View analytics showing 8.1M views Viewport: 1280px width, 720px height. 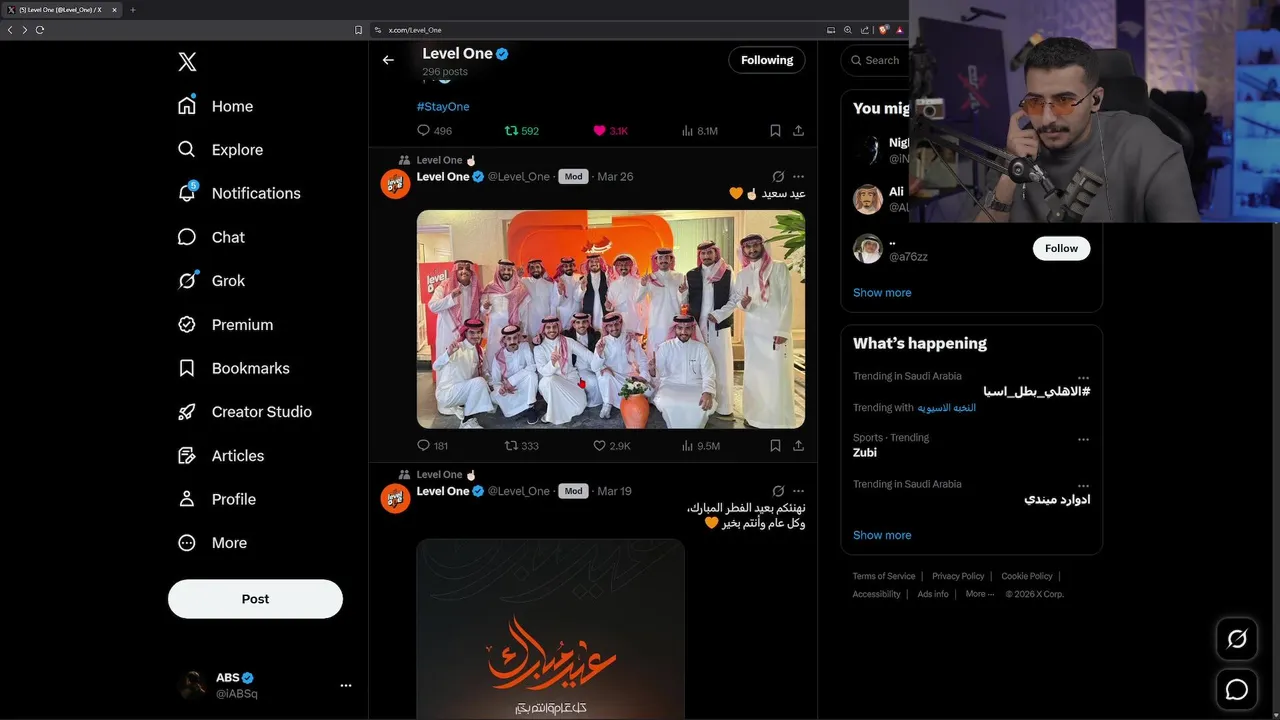pyautogui.click(x=699, y=131)
